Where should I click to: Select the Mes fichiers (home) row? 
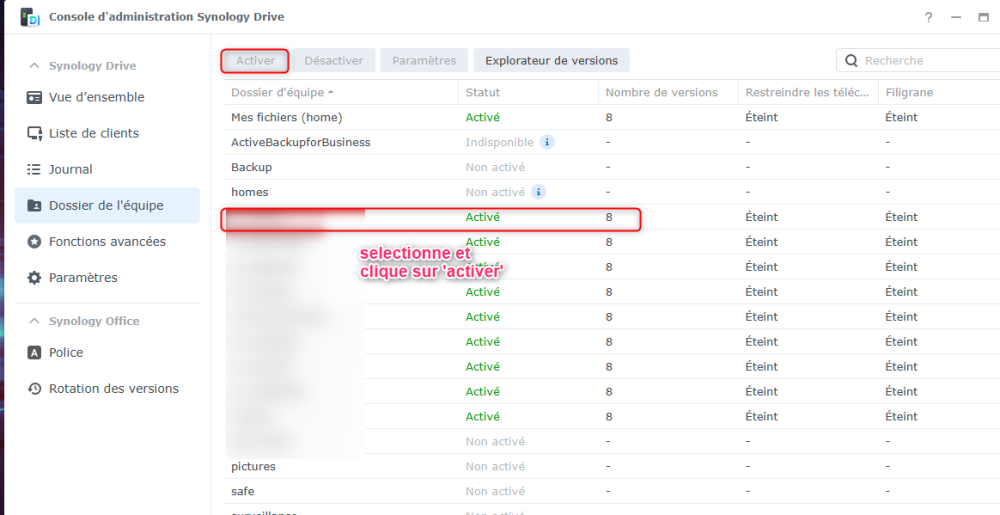click(x=612, y=117)
